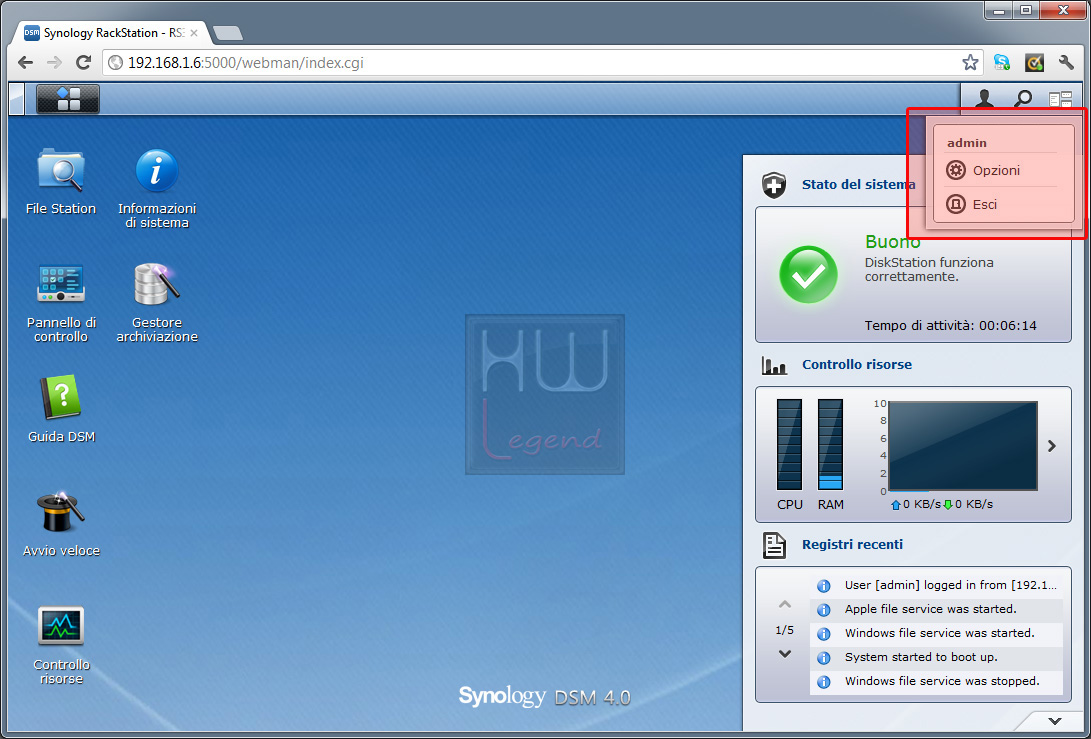The height and width of the screenshot is (739, 1091).
Task: Click log entry 'User [admin] logged in from'
Action: [937, 585]
